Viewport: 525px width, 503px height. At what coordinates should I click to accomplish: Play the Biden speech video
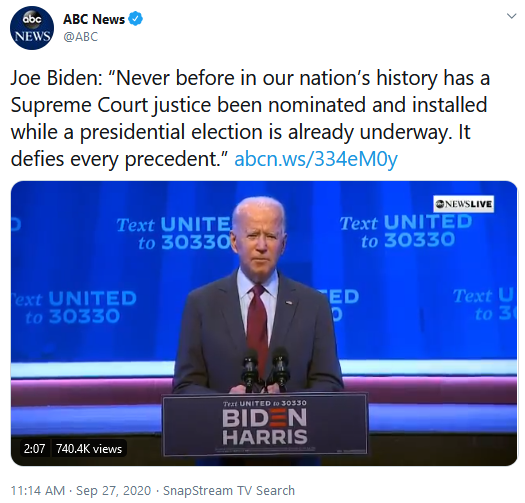(x=264, y=323)
